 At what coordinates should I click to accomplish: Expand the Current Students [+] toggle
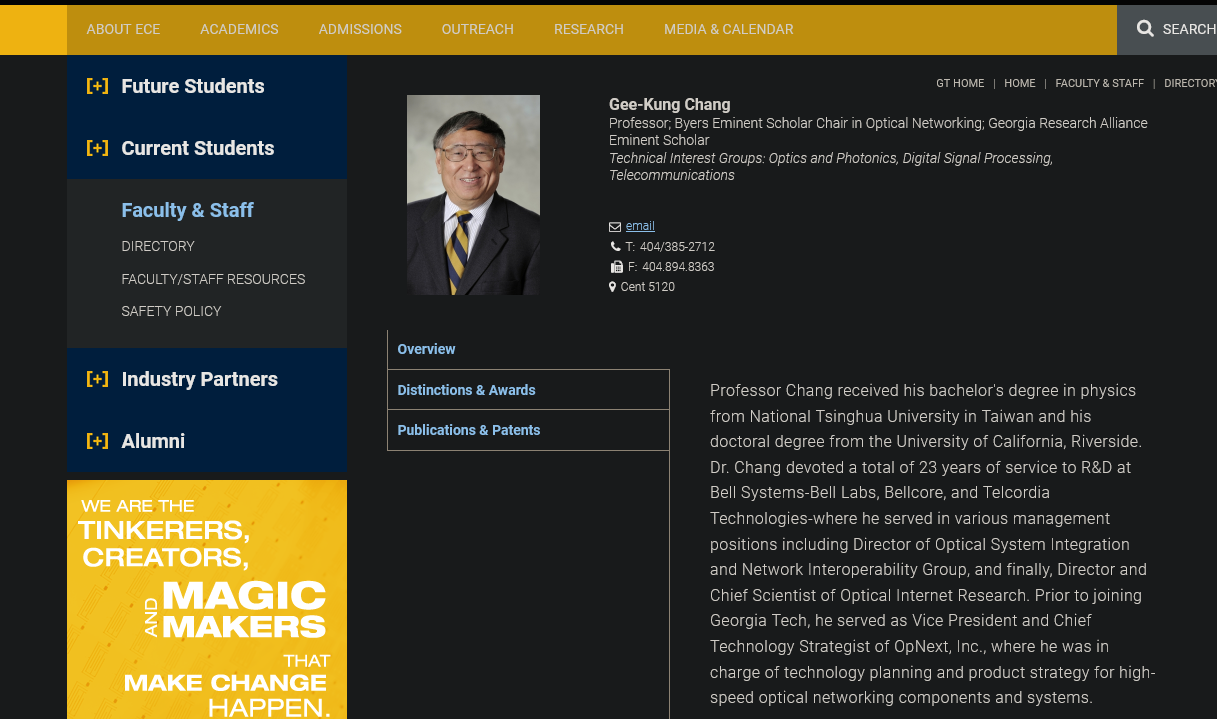[97, 148]
